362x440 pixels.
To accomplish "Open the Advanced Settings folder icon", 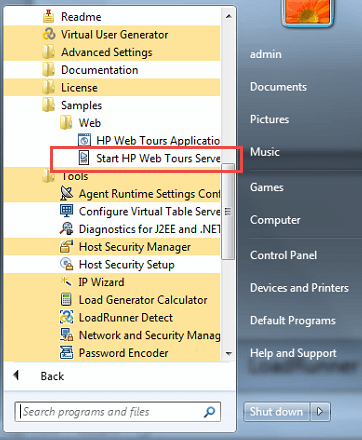I will 49,52.
